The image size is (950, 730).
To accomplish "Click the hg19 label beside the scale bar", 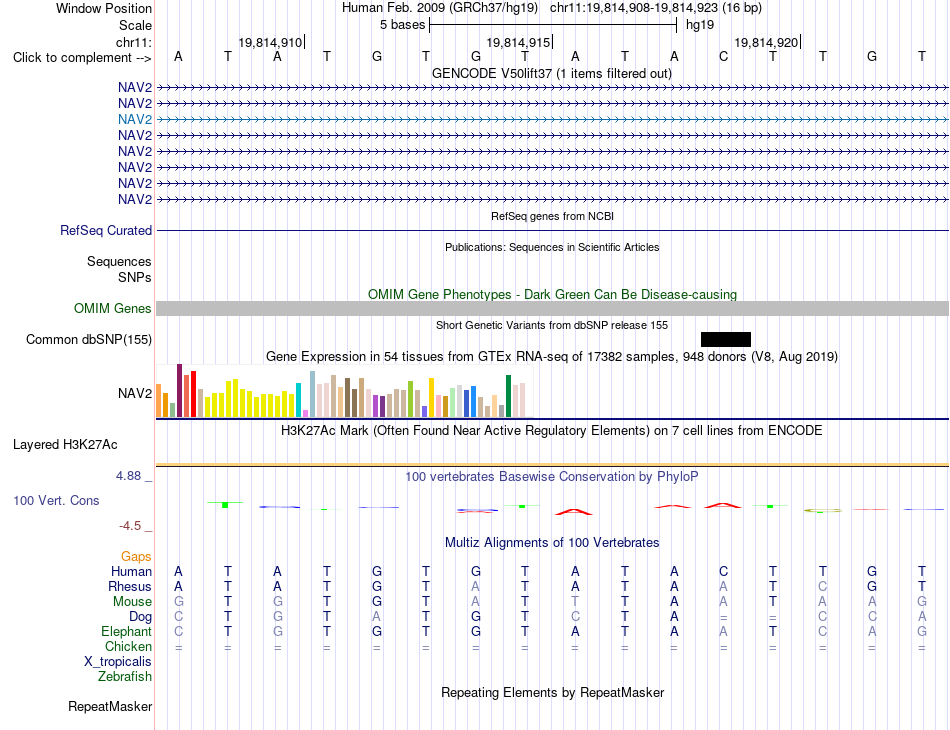I will 700,25.
